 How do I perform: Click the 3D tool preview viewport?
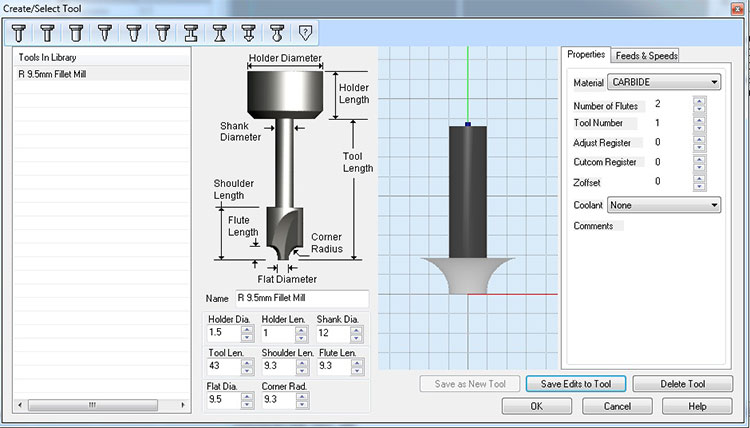coord(468,208)
